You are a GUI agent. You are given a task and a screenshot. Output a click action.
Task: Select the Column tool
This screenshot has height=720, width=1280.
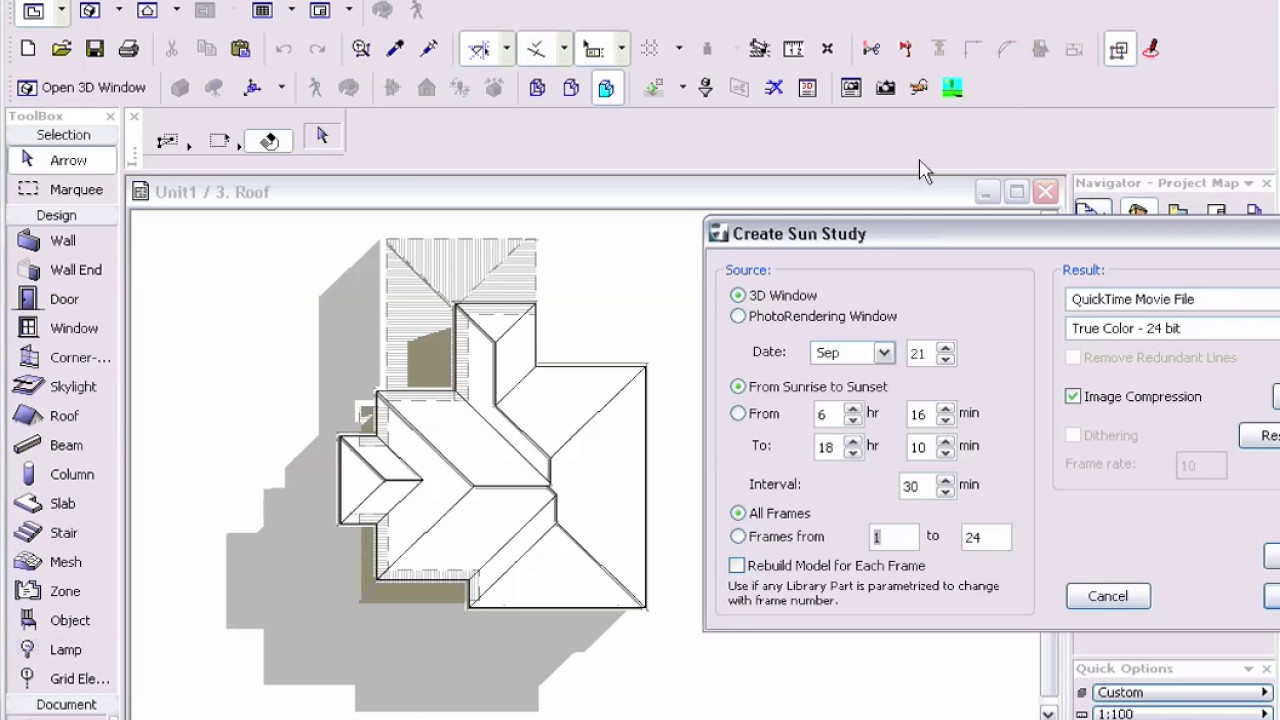pos(62,474)
